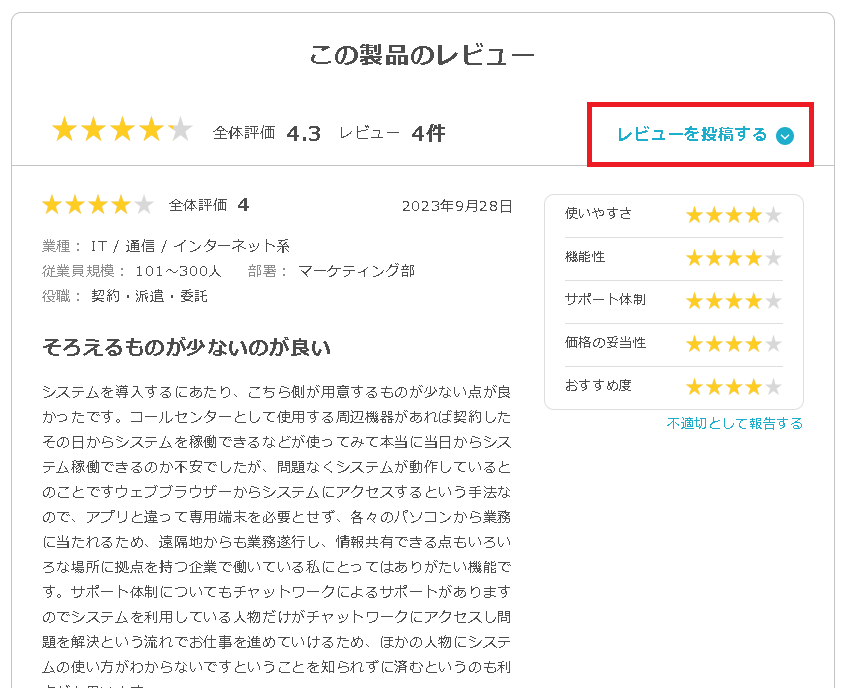866x688 pixels.
Task: Click the overall 4.3 star rating icons
Action: 122,129
